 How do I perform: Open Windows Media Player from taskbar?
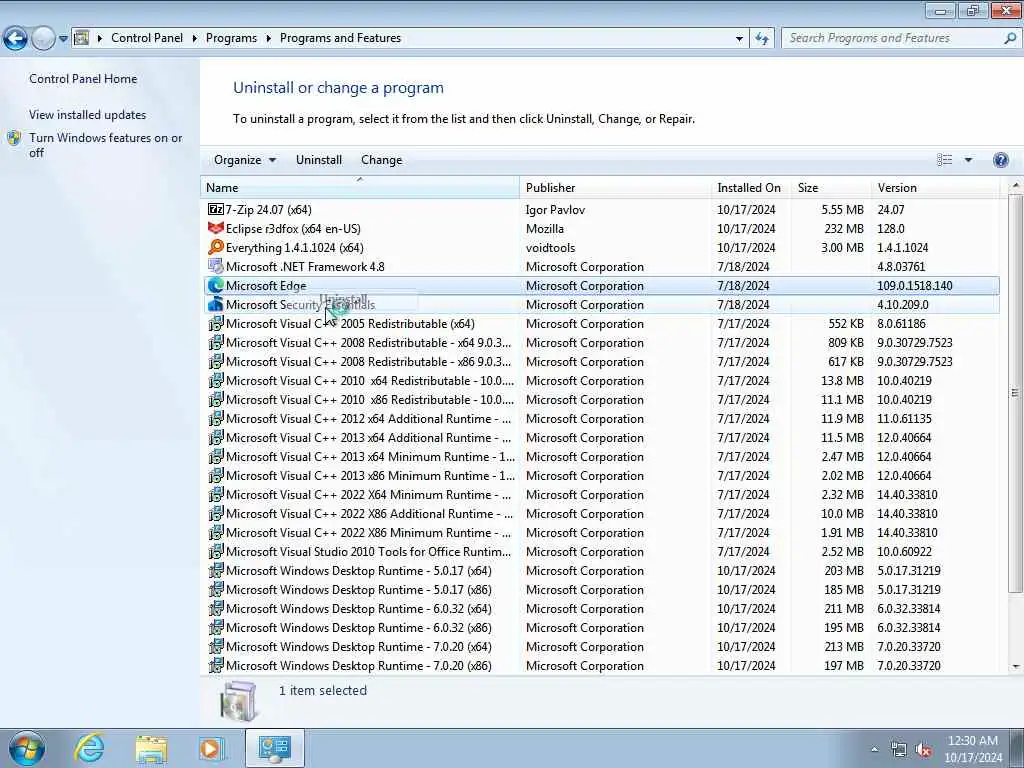coord(212,748)
